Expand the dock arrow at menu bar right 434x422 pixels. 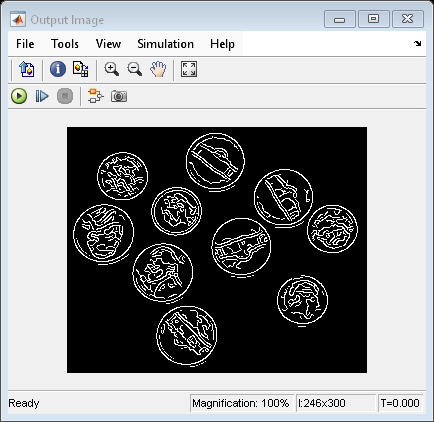pyautogui.click(x=417, y=43)
